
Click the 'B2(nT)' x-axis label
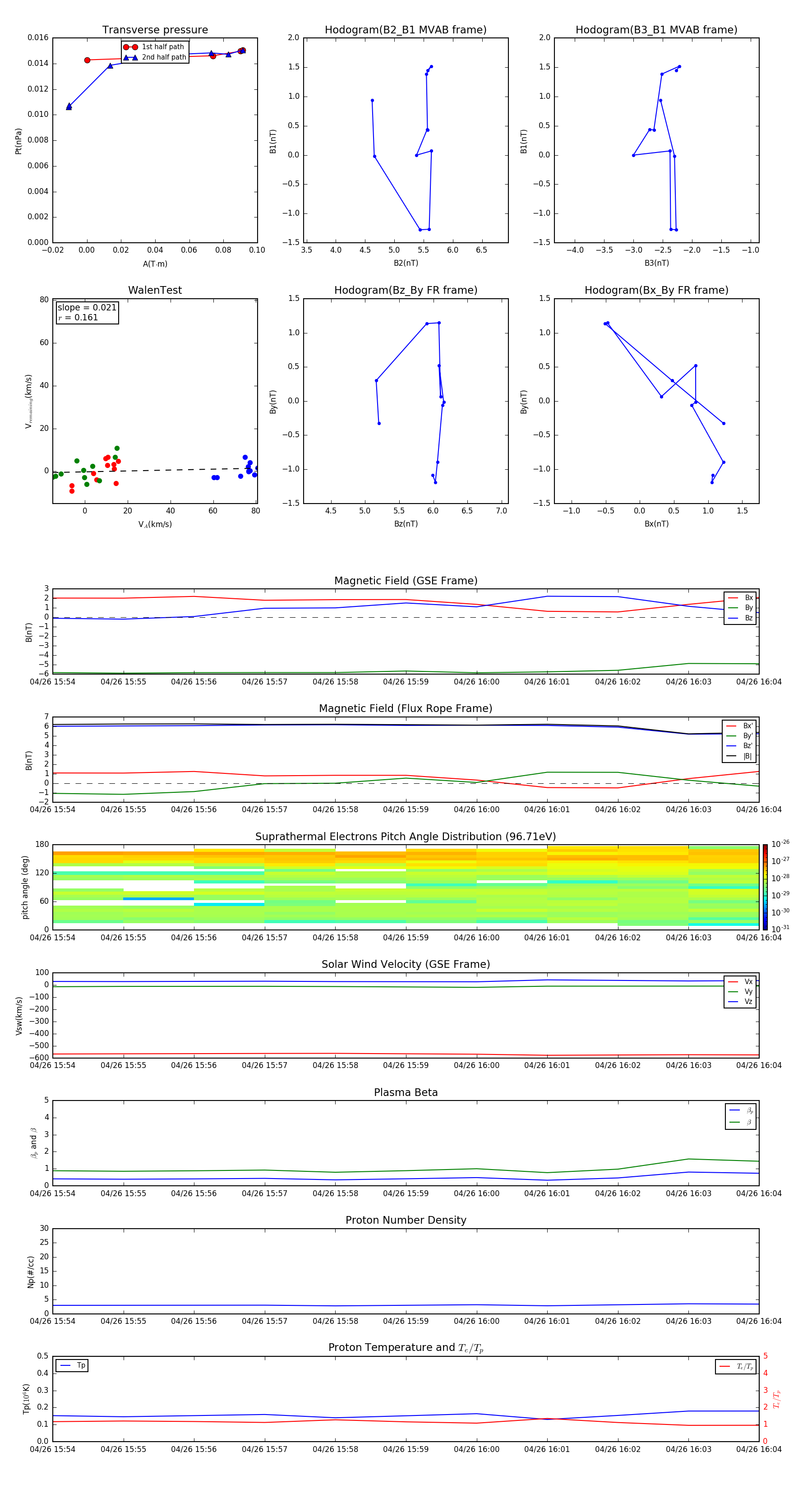coord(406,264)
